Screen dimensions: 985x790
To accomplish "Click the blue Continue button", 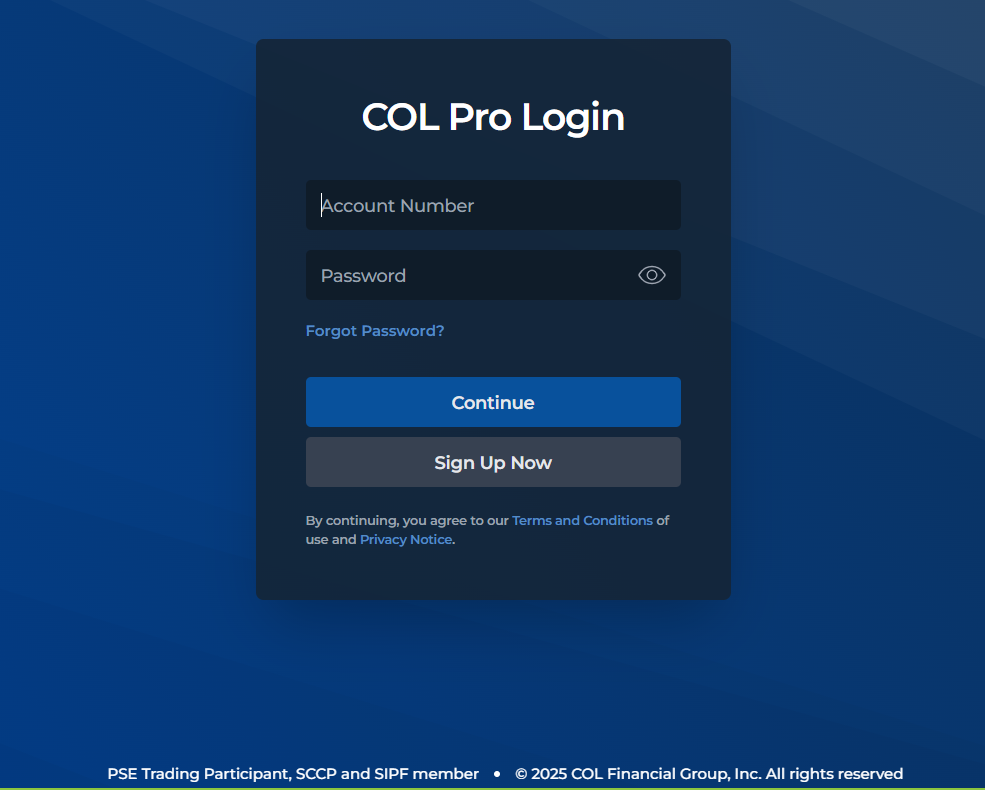I will point(493,402).
